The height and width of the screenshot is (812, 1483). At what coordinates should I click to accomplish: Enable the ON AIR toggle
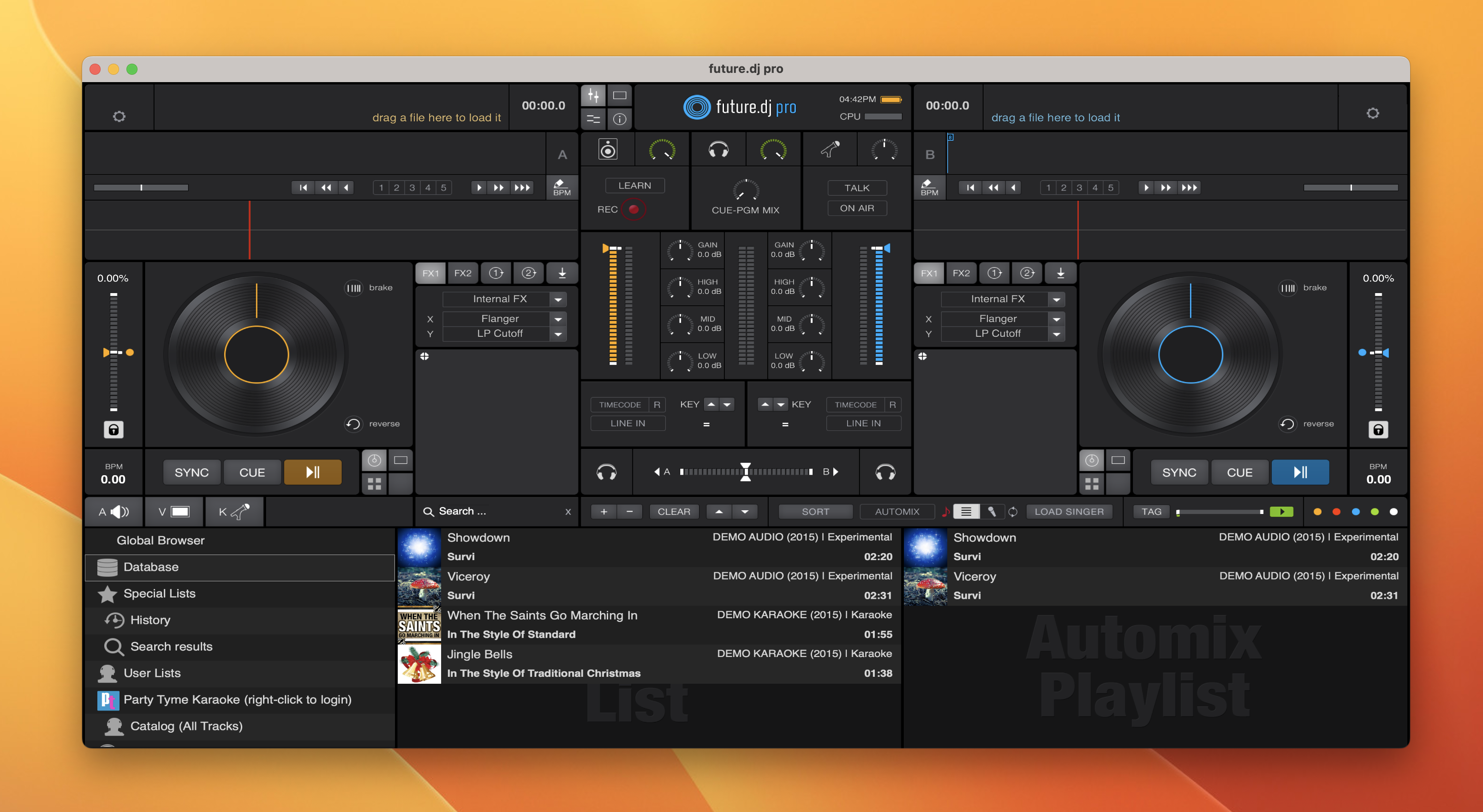[x=857, y=209]
